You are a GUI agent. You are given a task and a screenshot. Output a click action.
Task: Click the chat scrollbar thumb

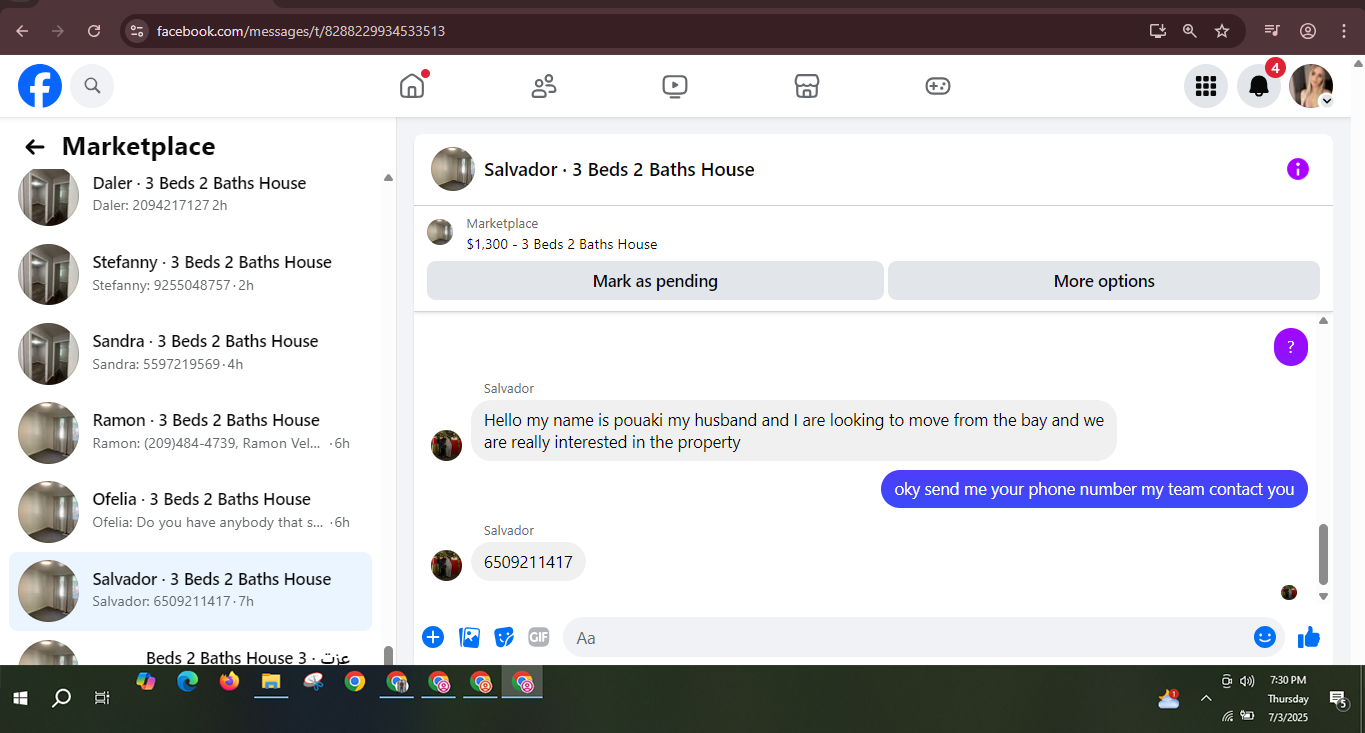coord(1323,554)
